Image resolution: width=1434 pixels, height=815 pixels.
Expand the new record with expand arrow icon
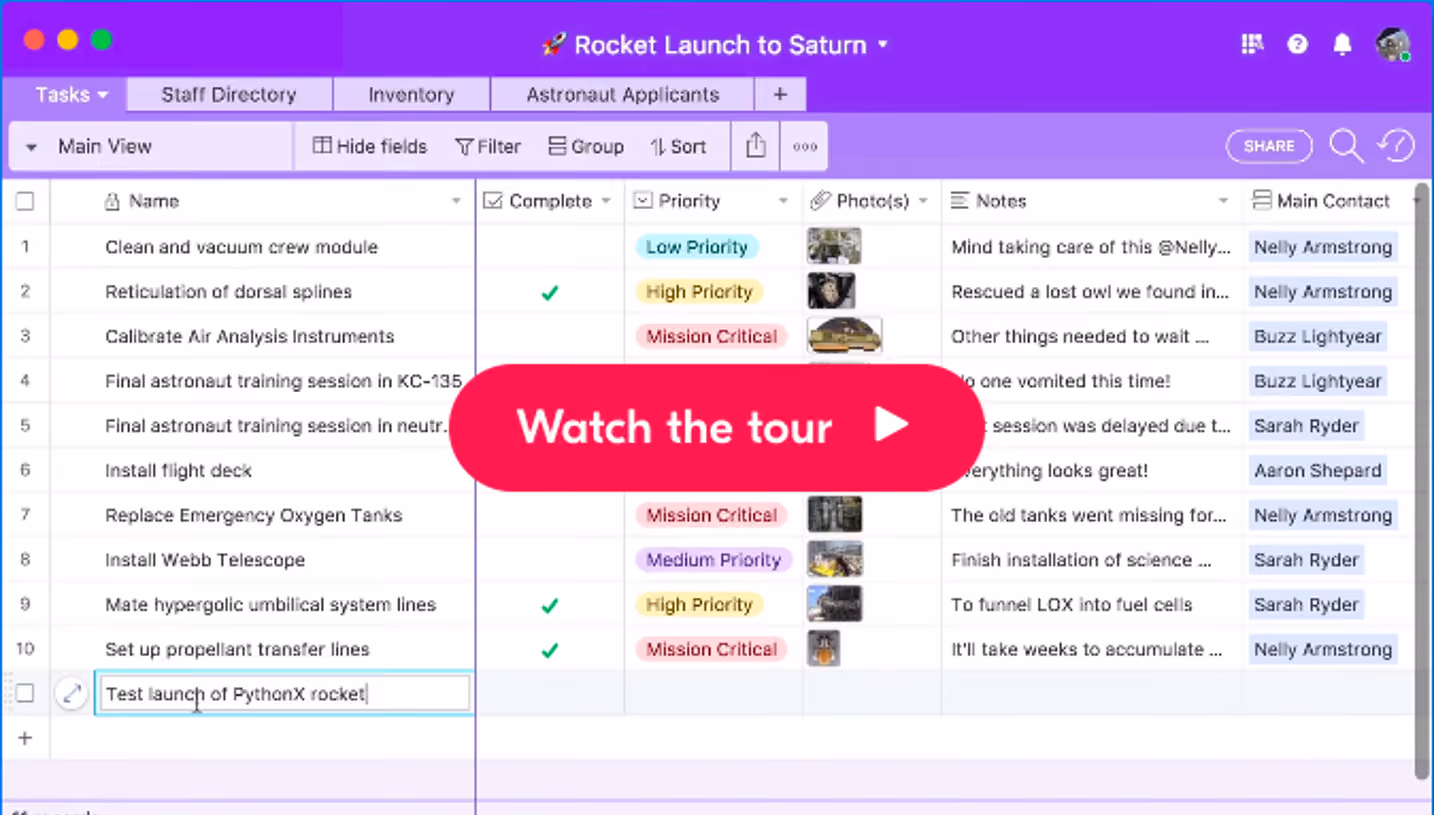click(71, 693)
